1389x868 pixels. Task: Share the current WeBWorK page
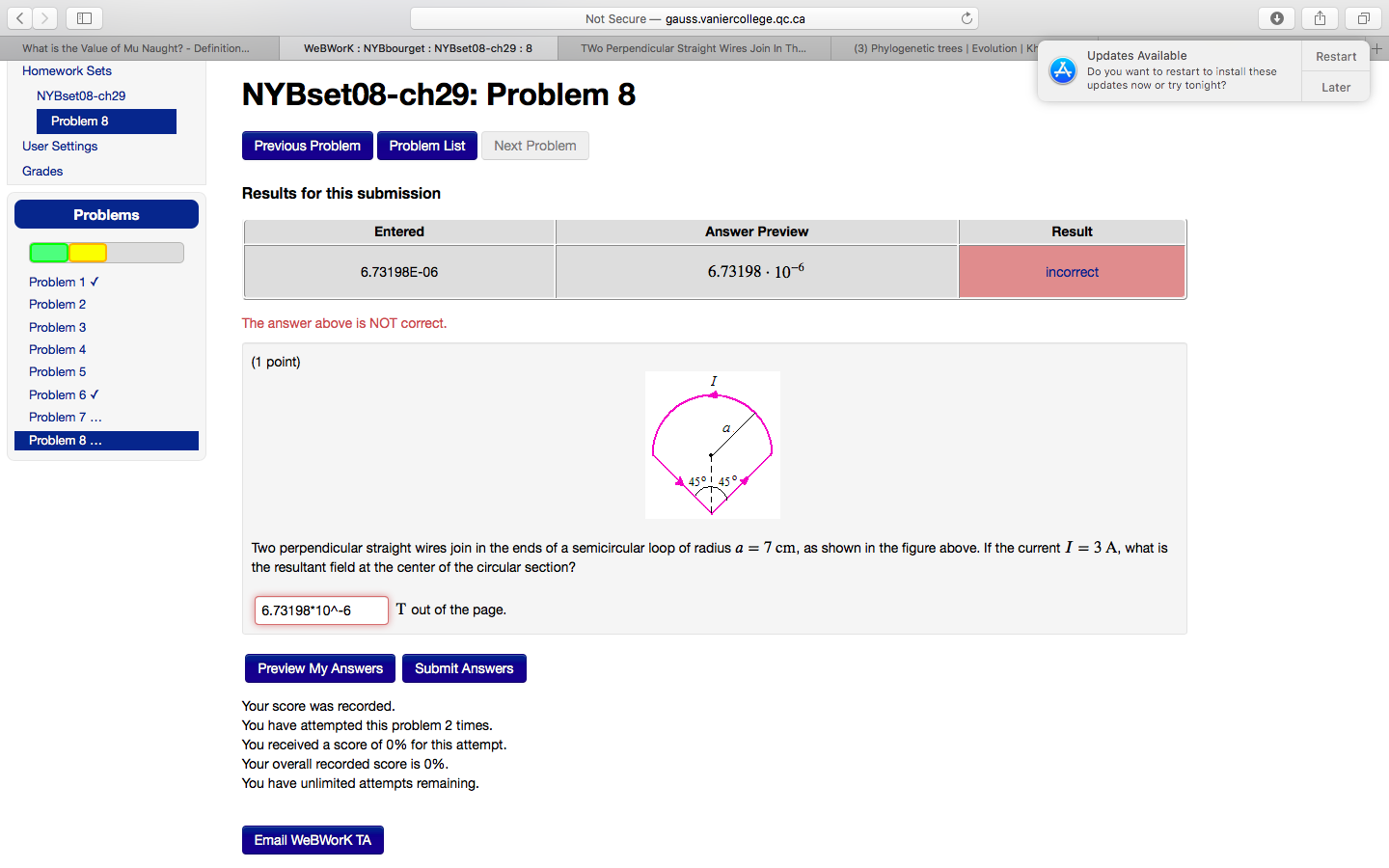click(1319, 17)
